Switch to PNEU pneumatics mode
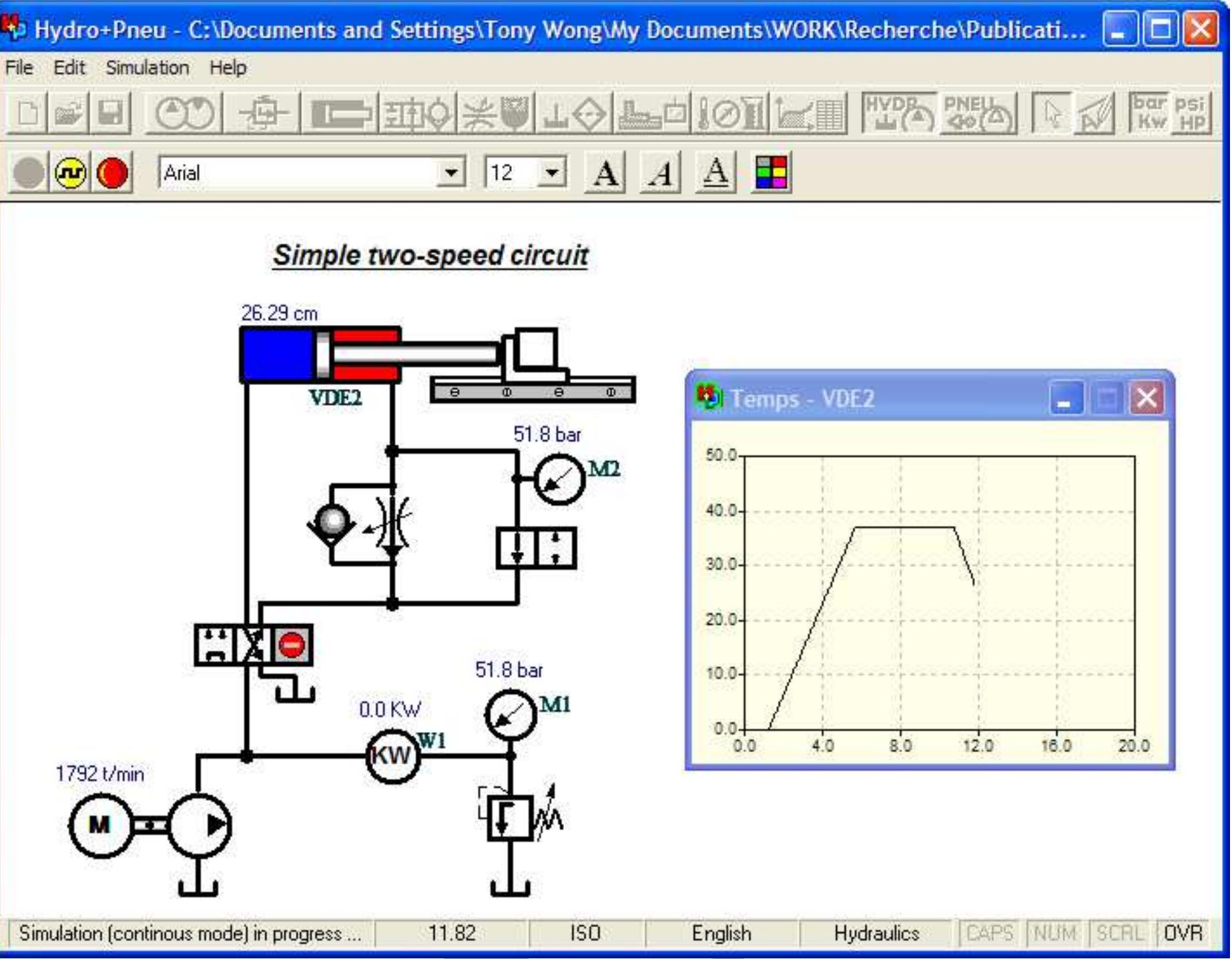 (978, 113)
